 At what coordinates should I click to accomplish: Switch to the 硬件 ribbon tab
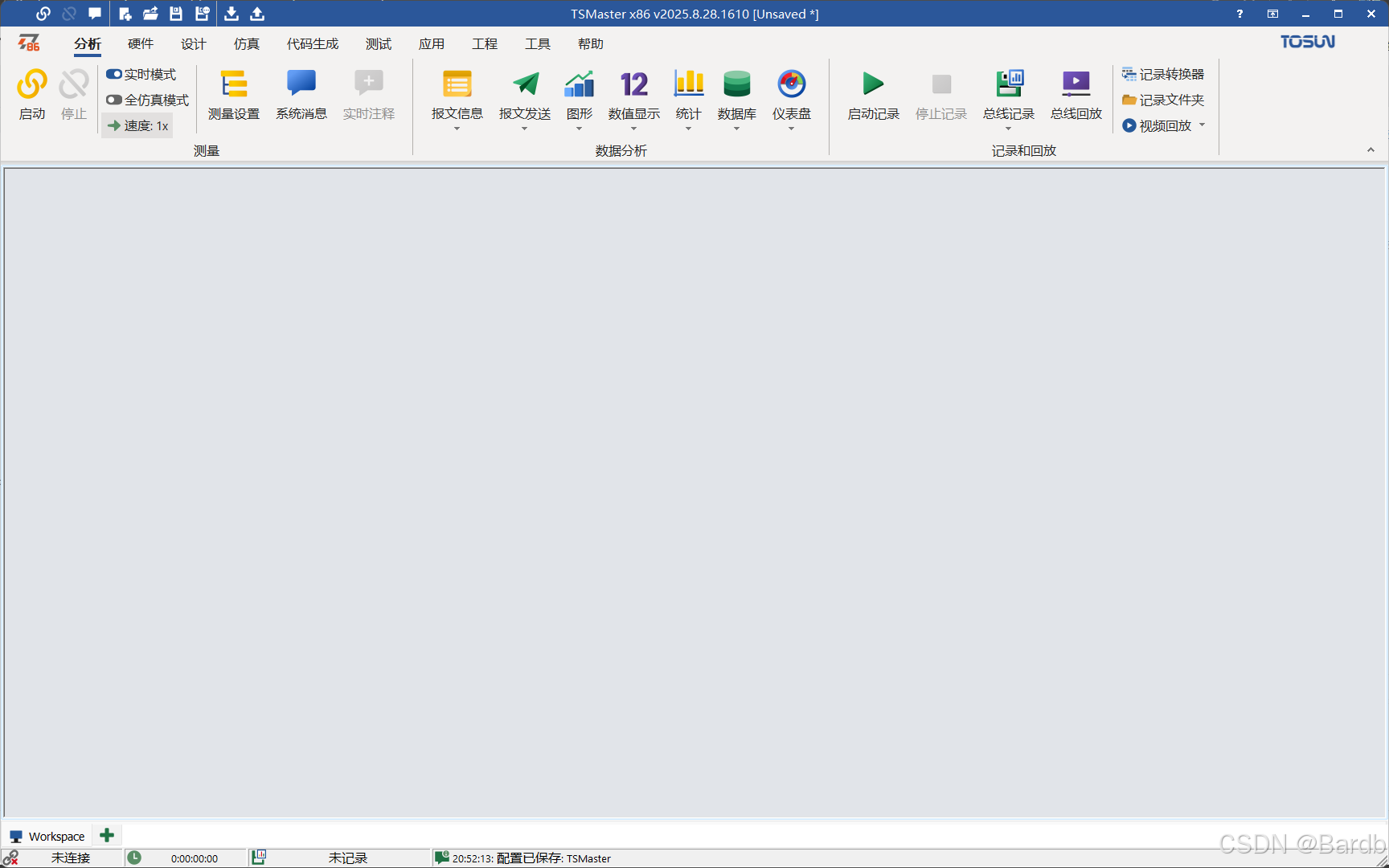(x=141, y=43)
